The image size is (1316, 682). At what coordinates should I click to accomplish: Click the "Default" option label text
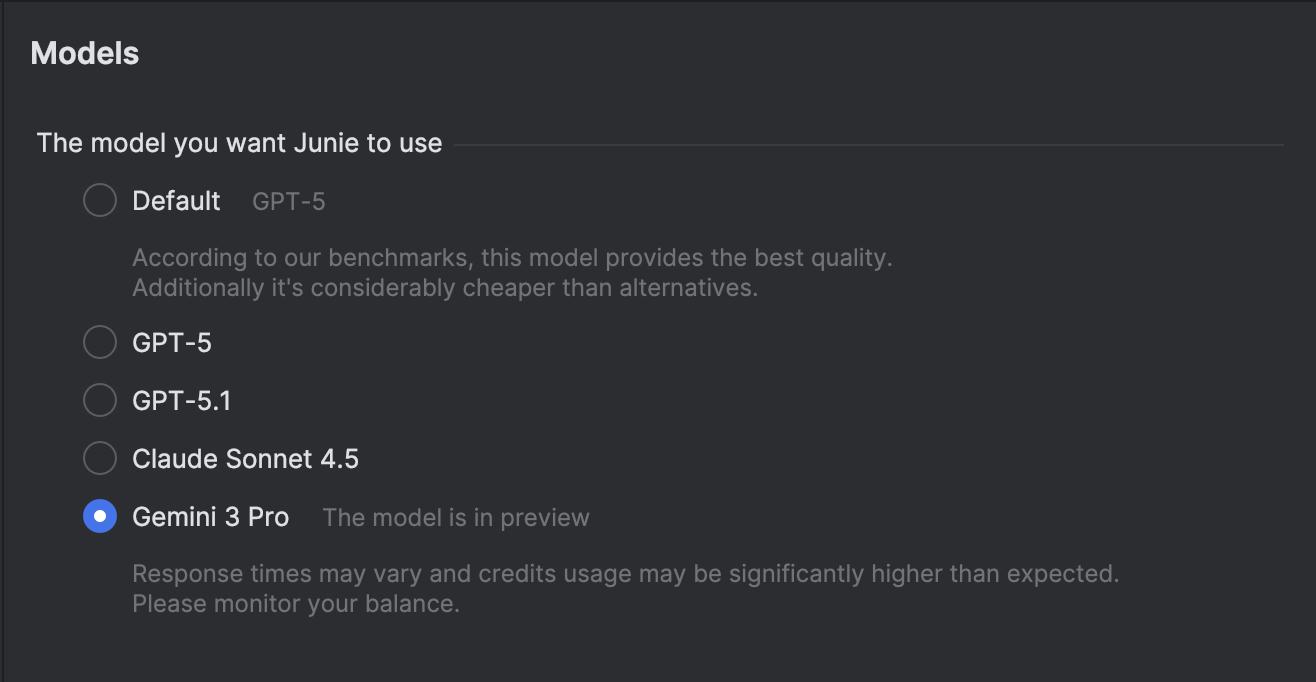[176, 201]
